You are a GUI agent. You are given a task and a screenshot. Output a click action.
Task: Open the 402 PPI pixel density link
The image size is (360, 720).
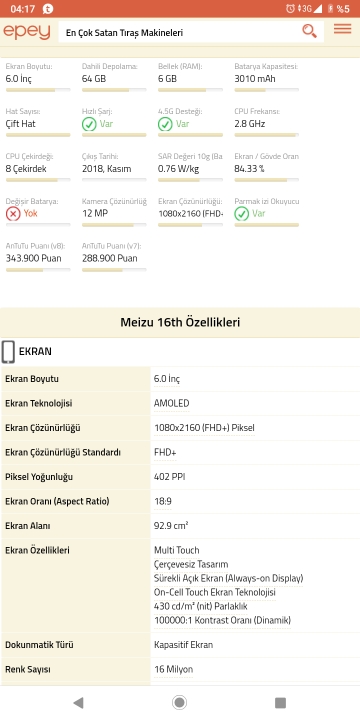coord(169,477)
